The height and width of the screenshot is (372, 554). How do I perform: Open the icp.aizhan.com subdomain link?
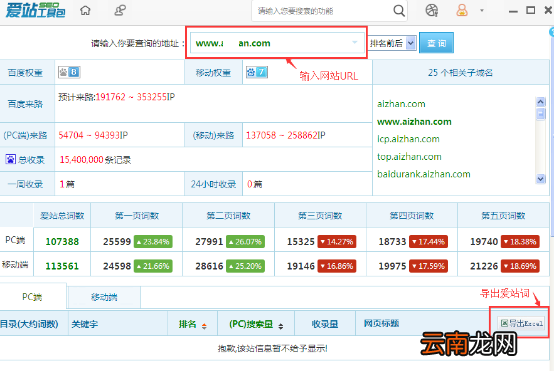pos(408,139)
